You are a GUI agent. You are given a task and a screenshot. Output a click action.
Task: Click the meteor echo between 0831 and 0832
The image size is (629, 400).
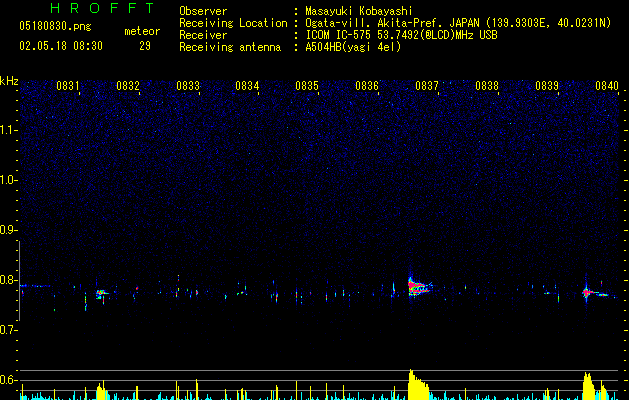pyautogui.click(x=102, y=294)
